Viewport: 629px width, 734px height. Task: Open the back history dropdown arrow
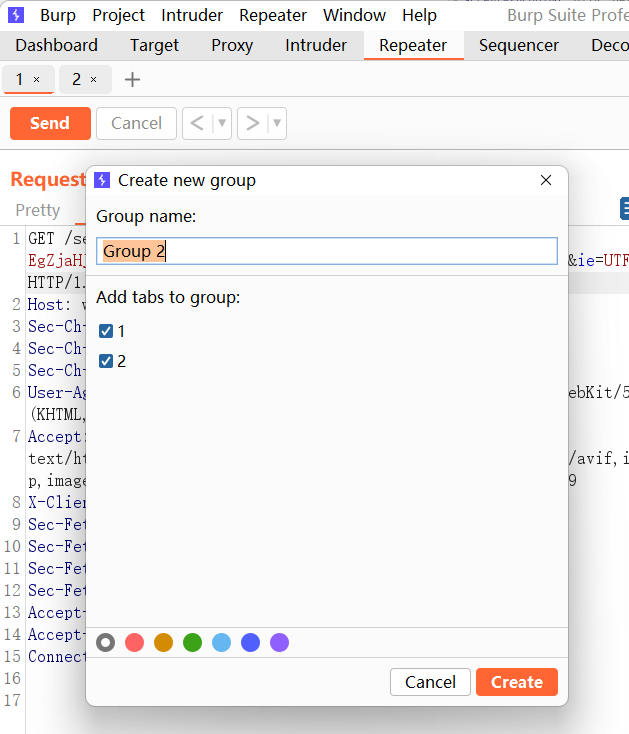click(222, 123)
